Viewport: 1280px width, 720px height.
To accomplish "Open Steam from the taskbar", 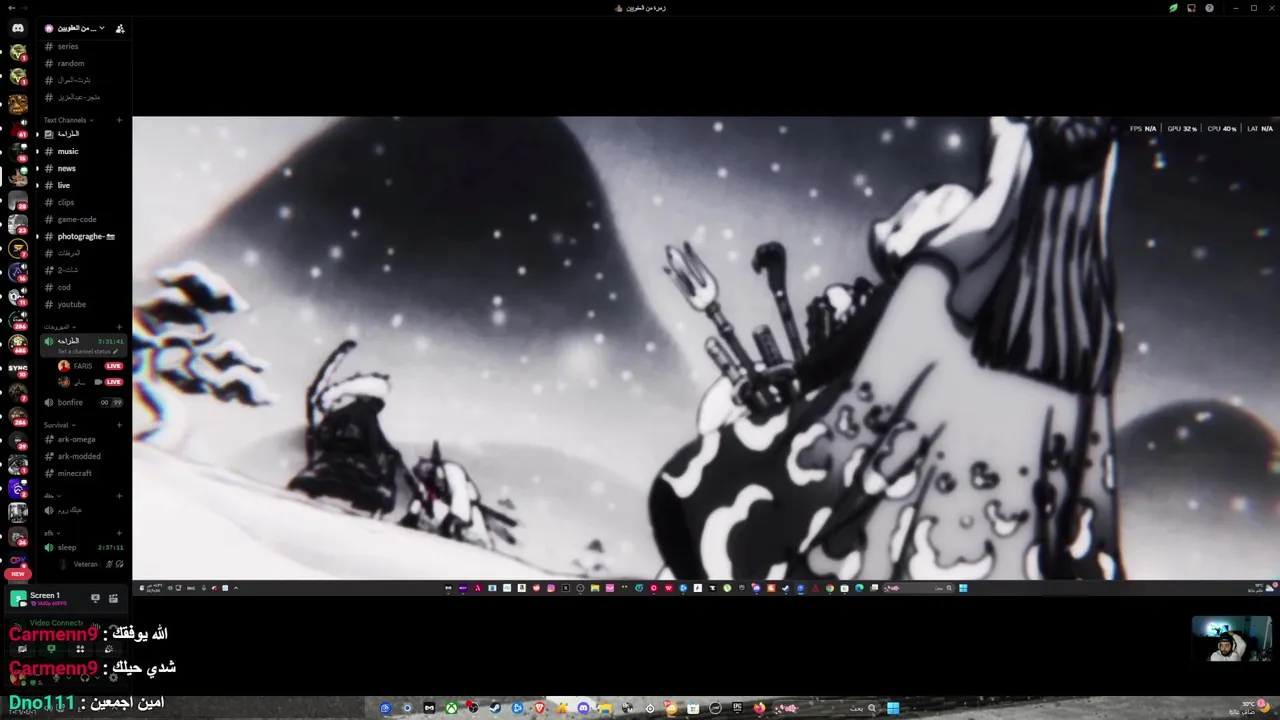I will tap(495, 708).
